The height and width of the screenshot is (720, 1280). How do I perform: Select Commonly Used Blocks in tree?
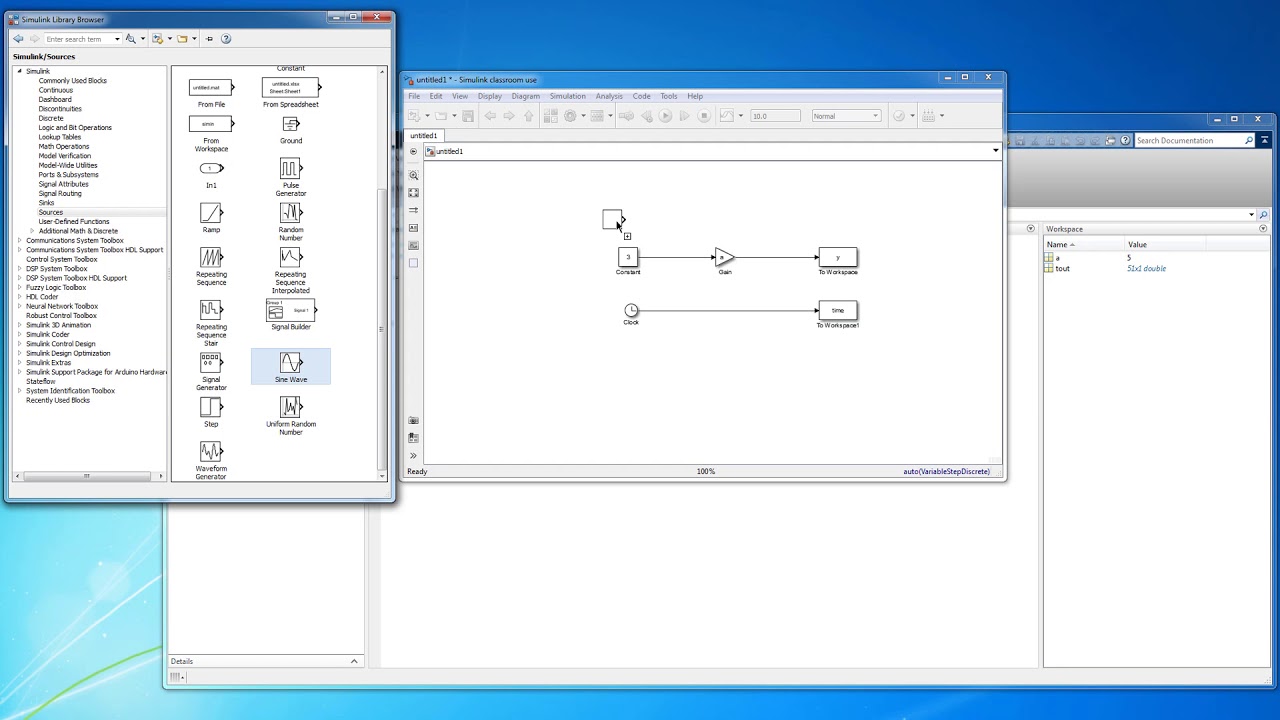click(x=73, y=81)
